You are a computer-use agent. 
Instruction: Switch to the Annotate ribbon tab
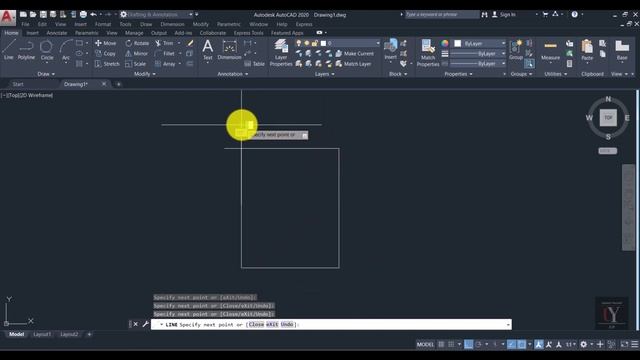point(57,33)
